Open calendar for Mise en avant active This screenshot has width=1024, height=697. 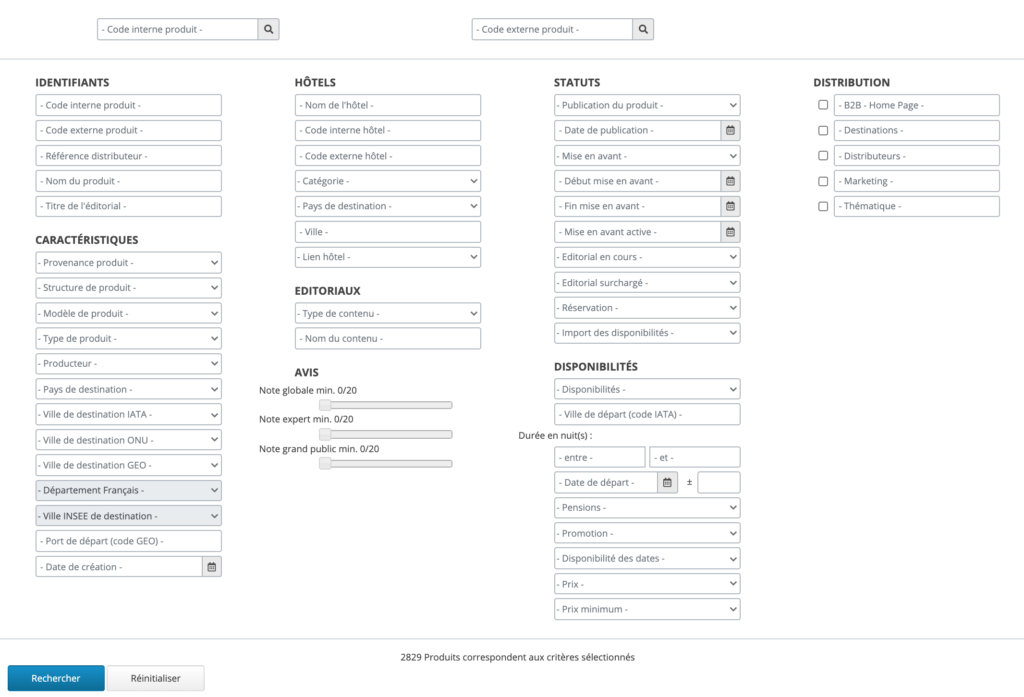[x=730, y=232]
